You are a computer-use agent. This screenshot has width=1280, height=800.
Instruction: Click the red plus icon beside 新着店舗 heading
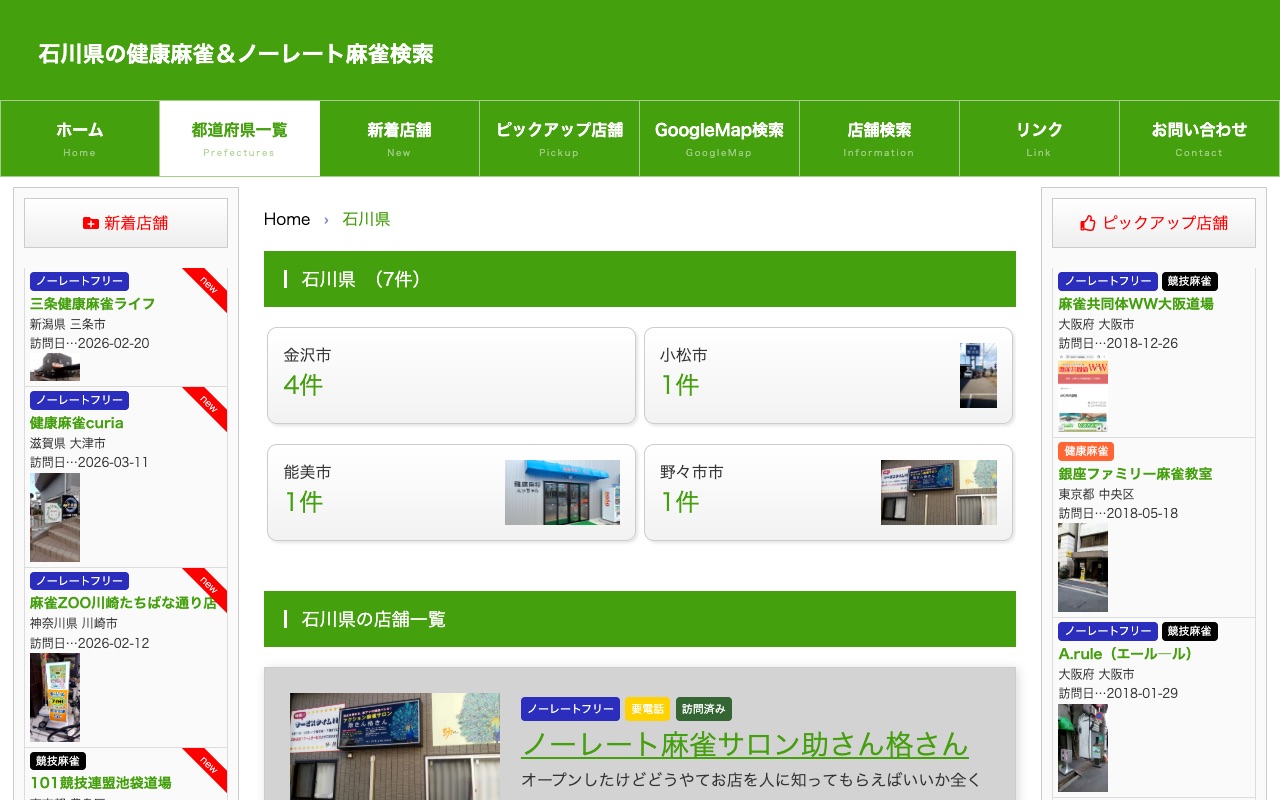click(91, 223)
